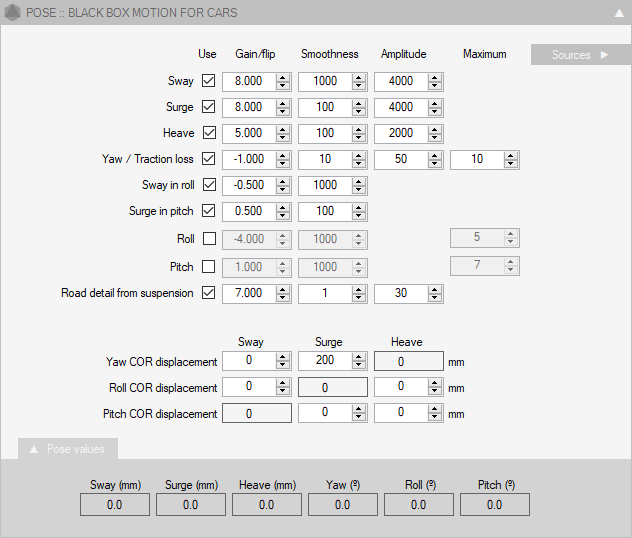Enable the Roll checkbox
Image resolution: width=632 pixels, height=538 pixels.
pos(209,239)
